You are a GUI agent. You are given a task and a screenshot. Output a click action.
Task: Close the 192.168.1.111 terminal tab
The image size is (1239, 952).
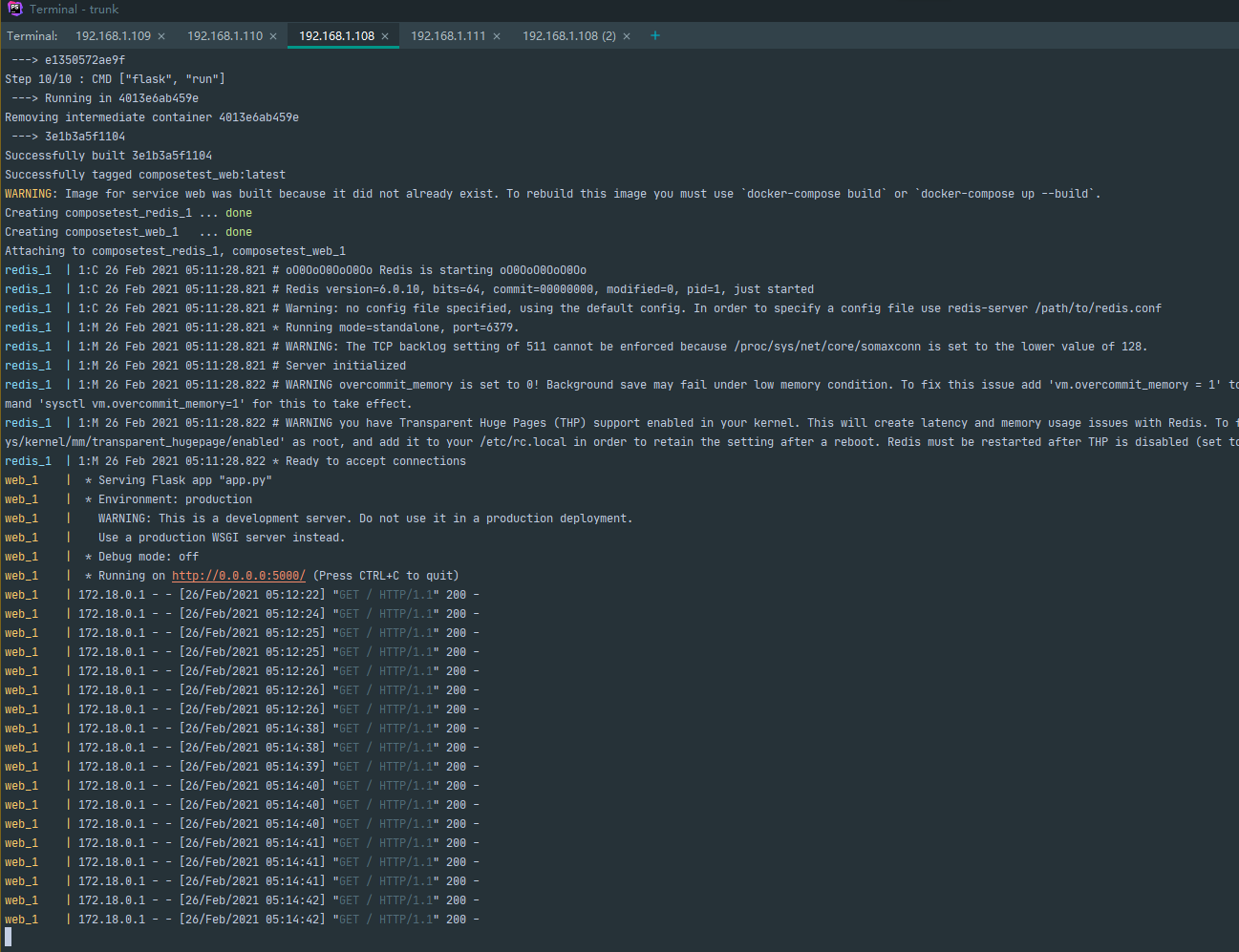pos(497,36)
